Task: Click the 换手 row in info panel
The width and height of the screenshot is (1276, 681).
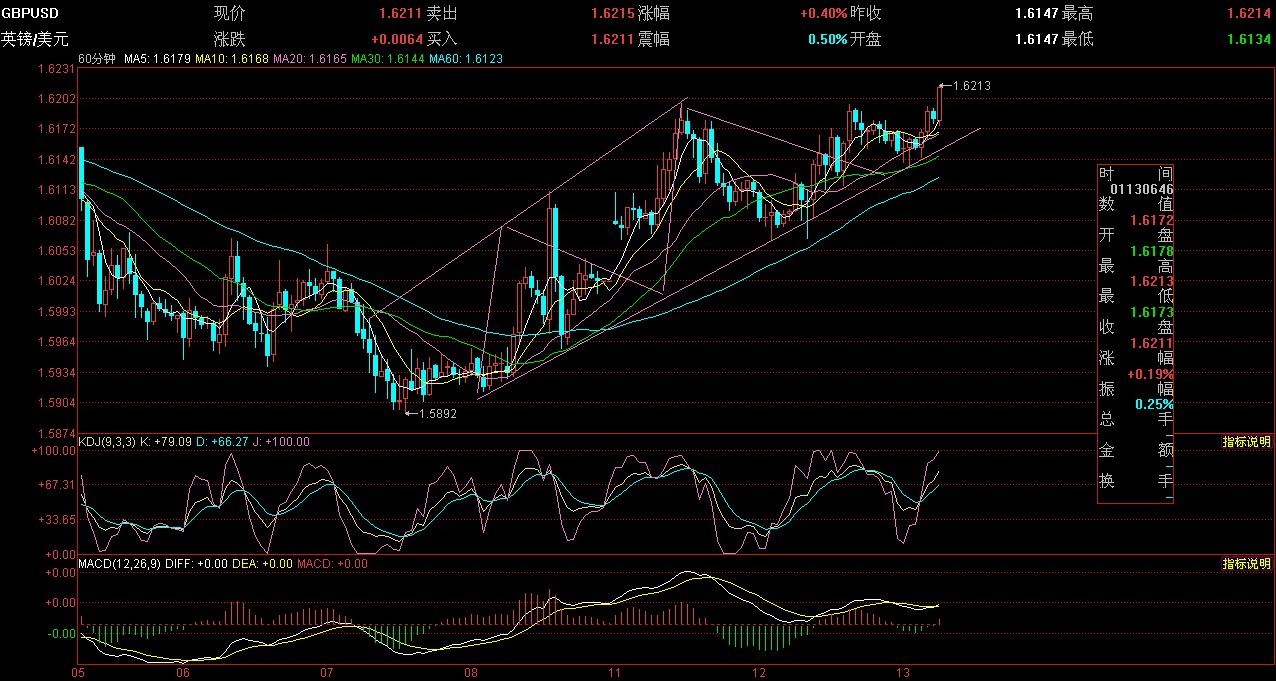Action: point(1136,481)
